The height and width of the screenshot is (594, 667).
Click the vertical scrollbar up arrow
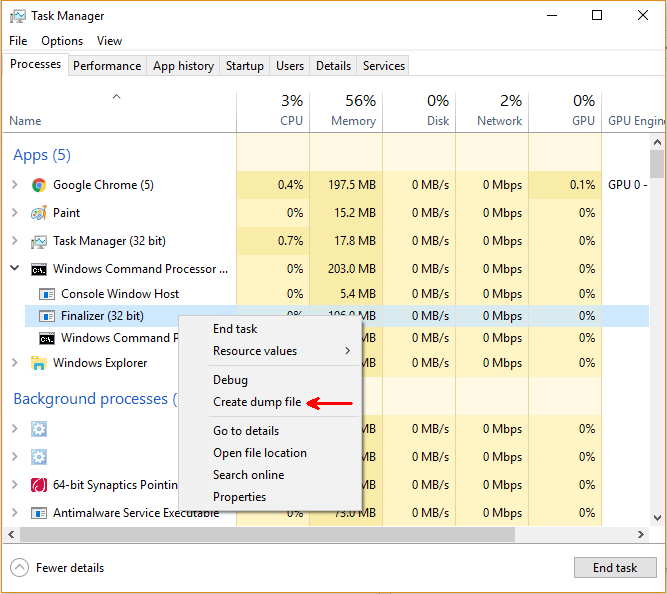pyautogui.click(x=657, y=142)
